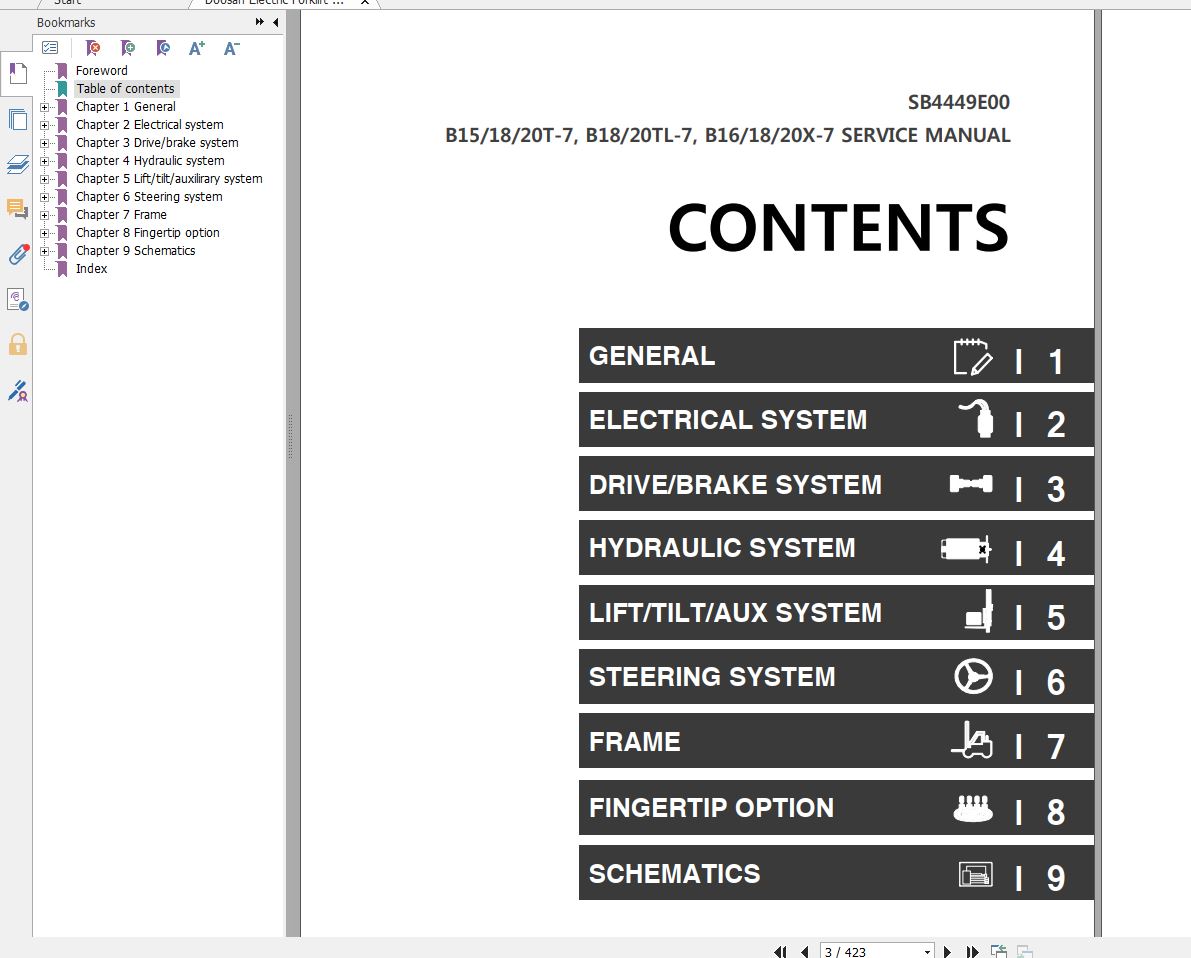Viewport: 1191px width, 958px height.
Task: Click the bookmark options list icon
Action: 50,48
